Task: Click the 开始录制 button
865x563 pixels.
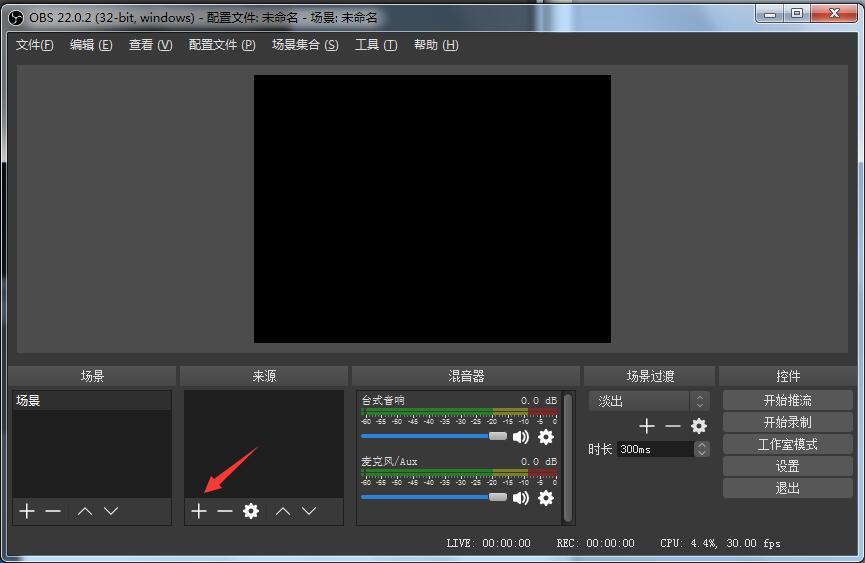Action: (787, 422)
